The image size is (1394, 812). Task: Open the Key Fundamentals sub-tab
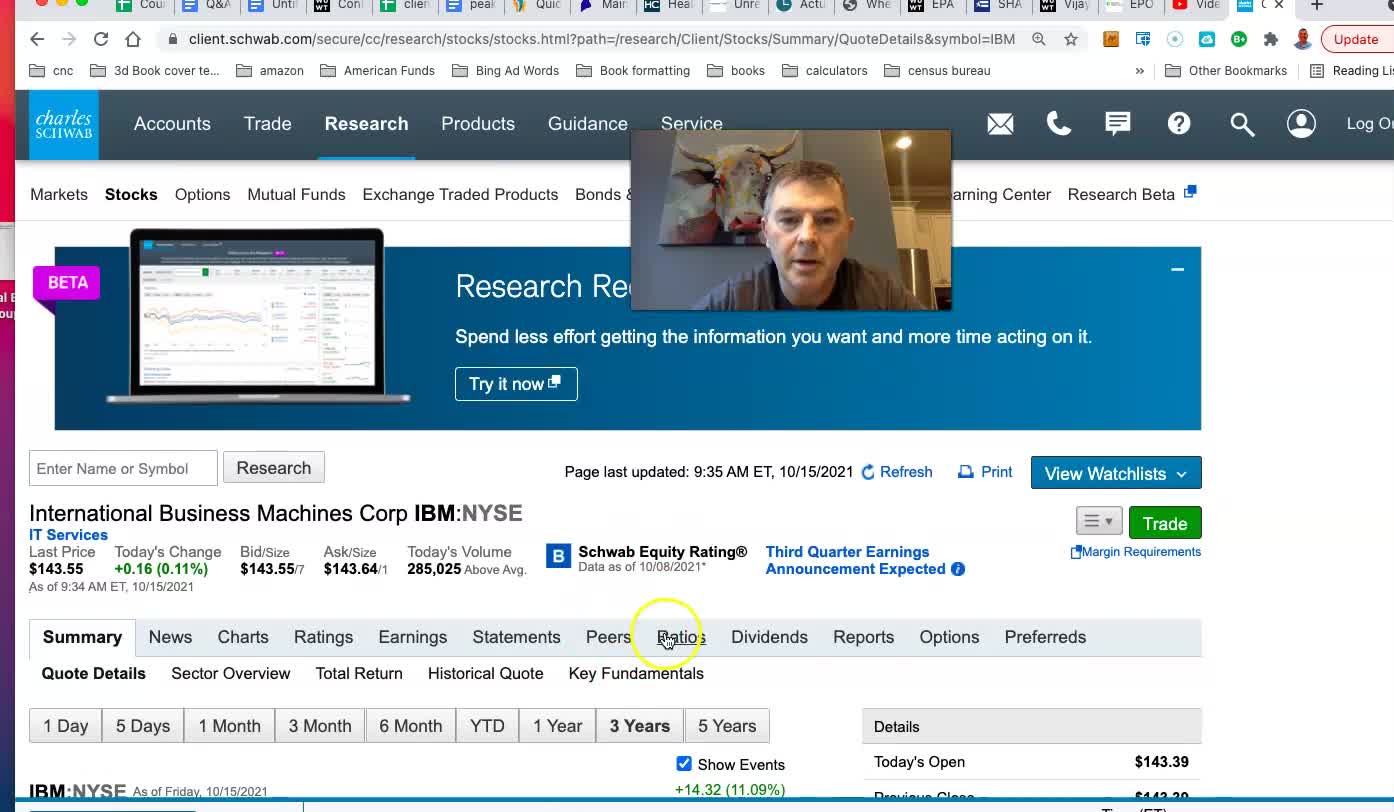[x=636, y=673]
